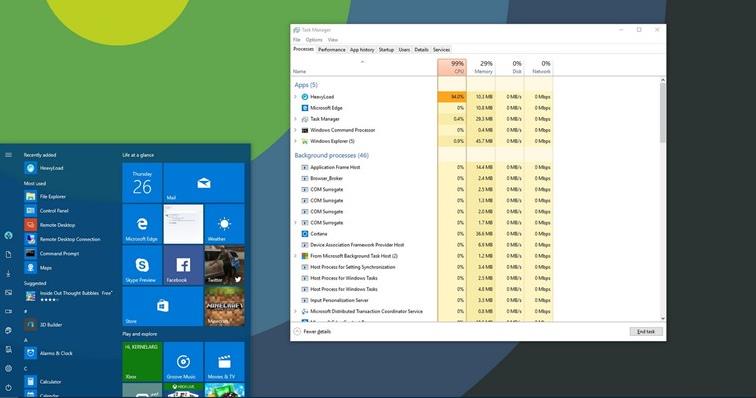Viewport: 756px width, 398px height.
Task: Open the Store tile
Action: click(163, 306)
